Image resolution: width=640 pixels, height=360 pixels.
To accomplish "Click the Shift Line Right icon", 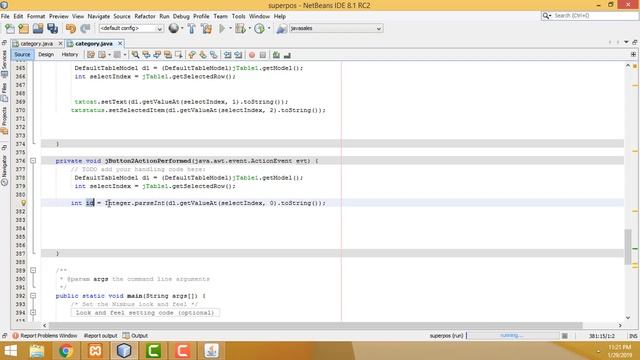I will pyautogui.click(x=238, y=55).
